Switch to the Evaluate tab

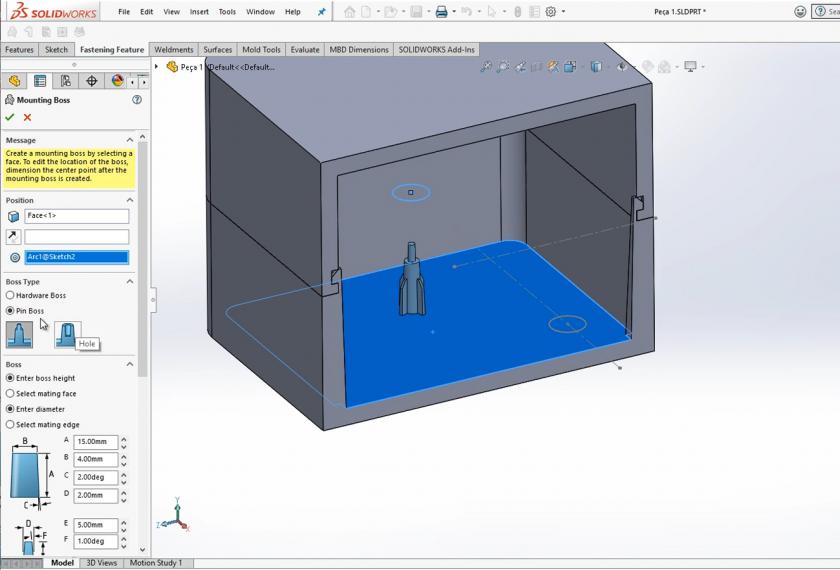(x=305, y=49)
